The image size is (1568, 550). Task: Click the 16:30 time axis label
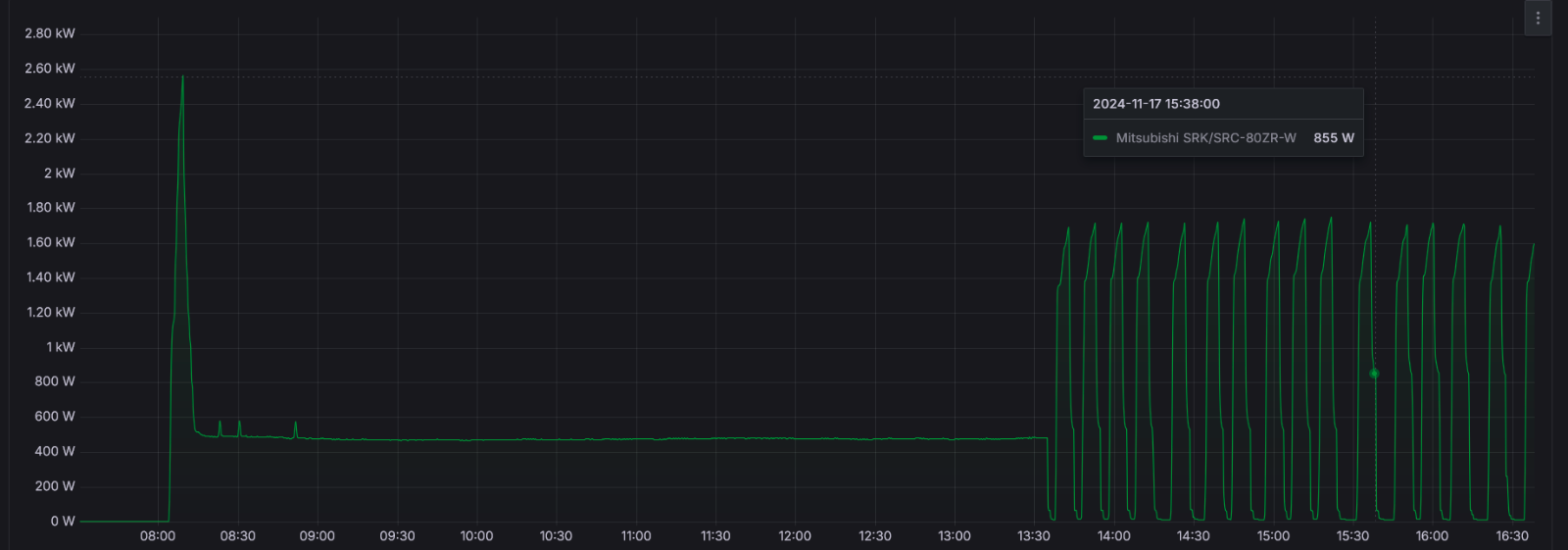point(1512,536)
